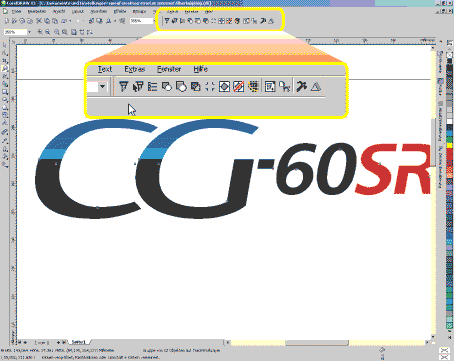
Task: Open the property bar zoom level dropdown
Action: point(29,32)
